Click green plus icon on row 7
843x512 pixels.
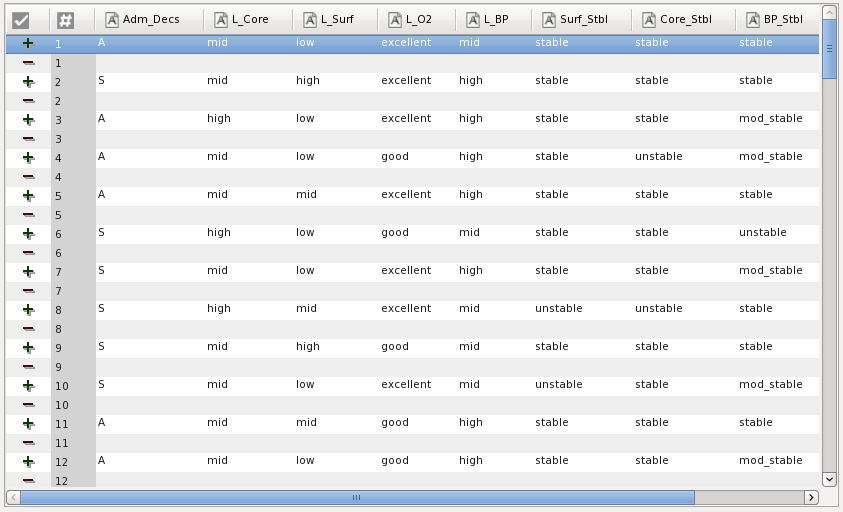28,272
